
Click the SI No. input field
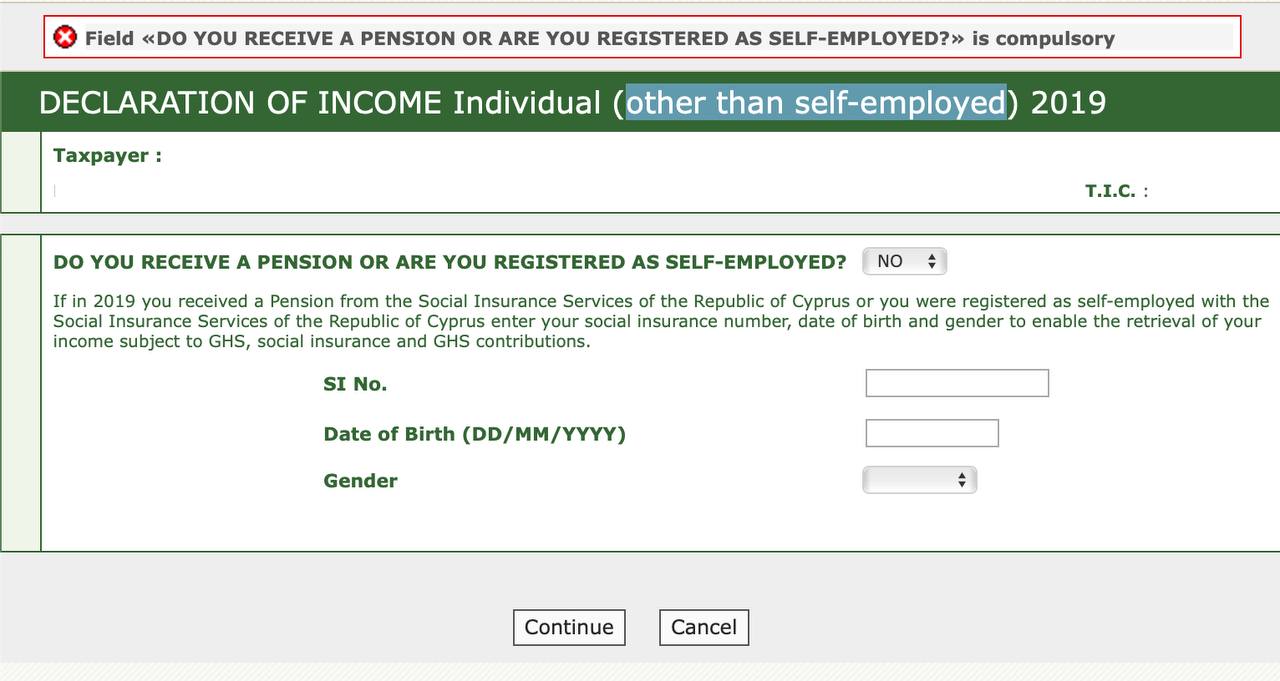[957, 383]
